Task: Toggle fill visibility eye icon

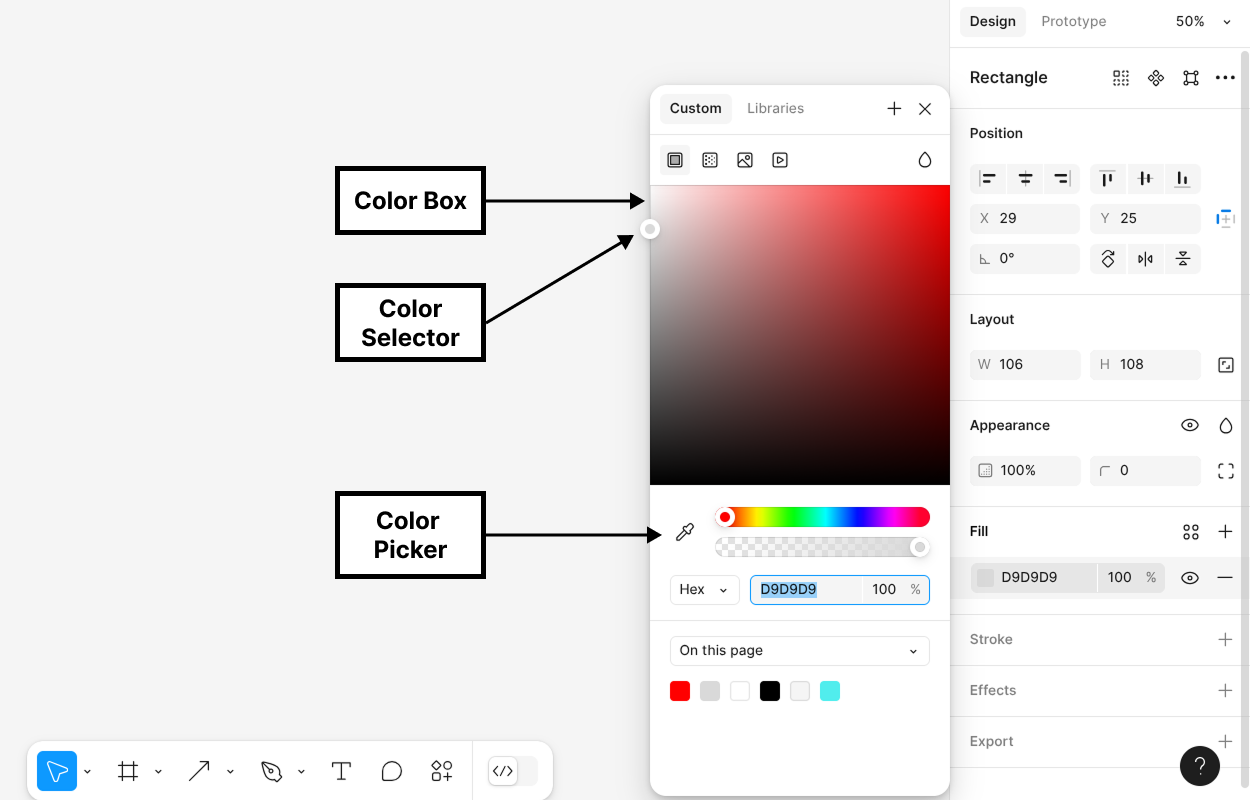Action: coord(1189,578)
